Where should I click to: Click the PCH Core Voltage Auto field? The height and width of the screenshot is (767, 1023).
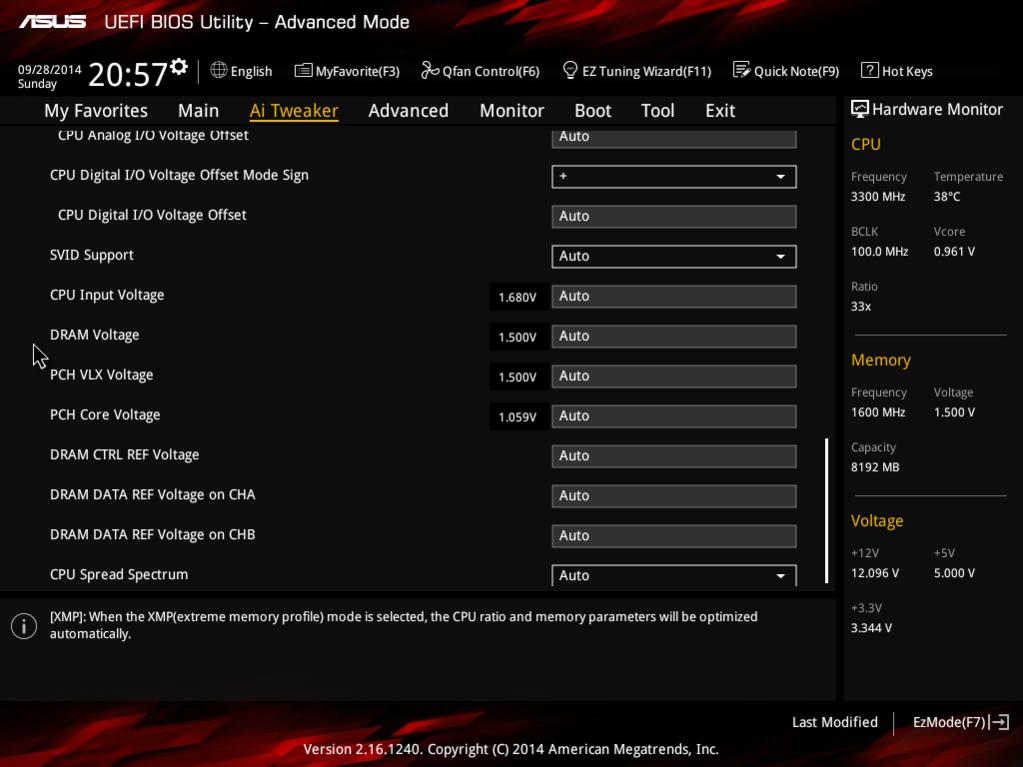click(674, 416)
